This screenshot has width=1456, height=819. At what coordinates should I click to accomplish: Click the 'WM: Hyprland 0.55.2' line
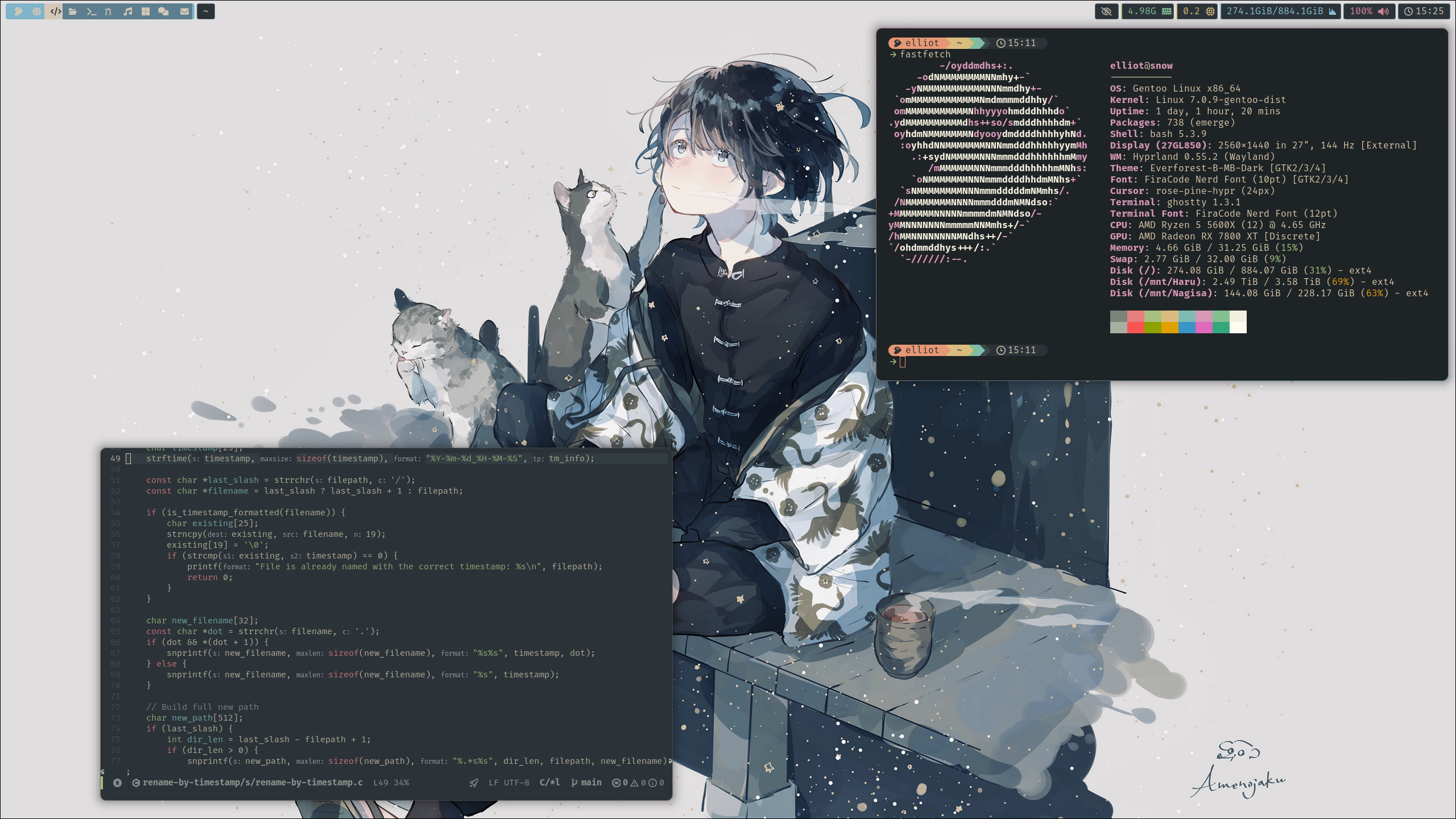(x=1193, y=156)
